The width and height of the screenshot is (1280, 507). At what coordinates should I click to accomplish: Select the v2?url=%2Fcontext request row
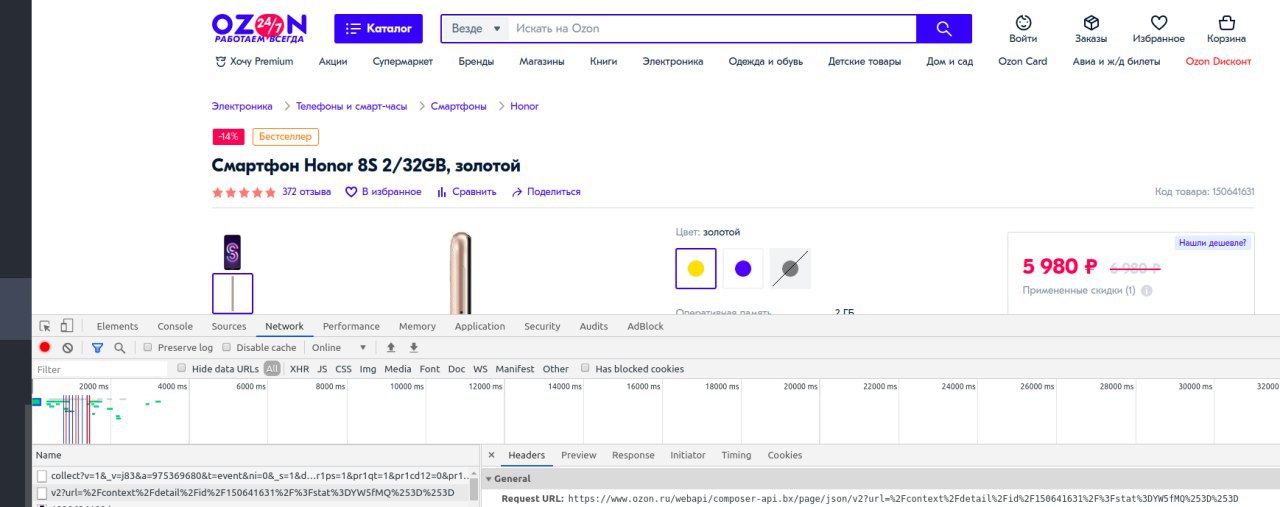251,492
